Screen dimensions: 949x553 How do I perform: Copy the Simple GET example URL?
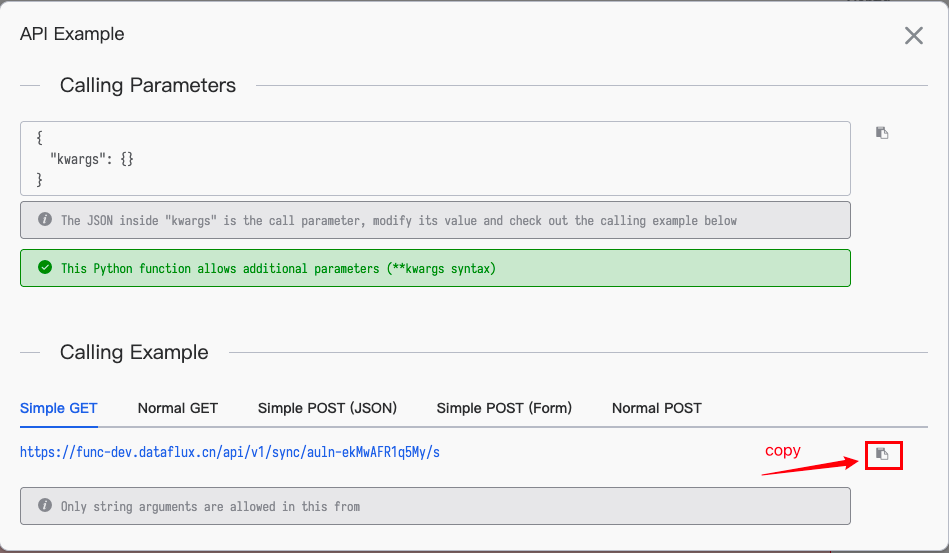(882, 454)
